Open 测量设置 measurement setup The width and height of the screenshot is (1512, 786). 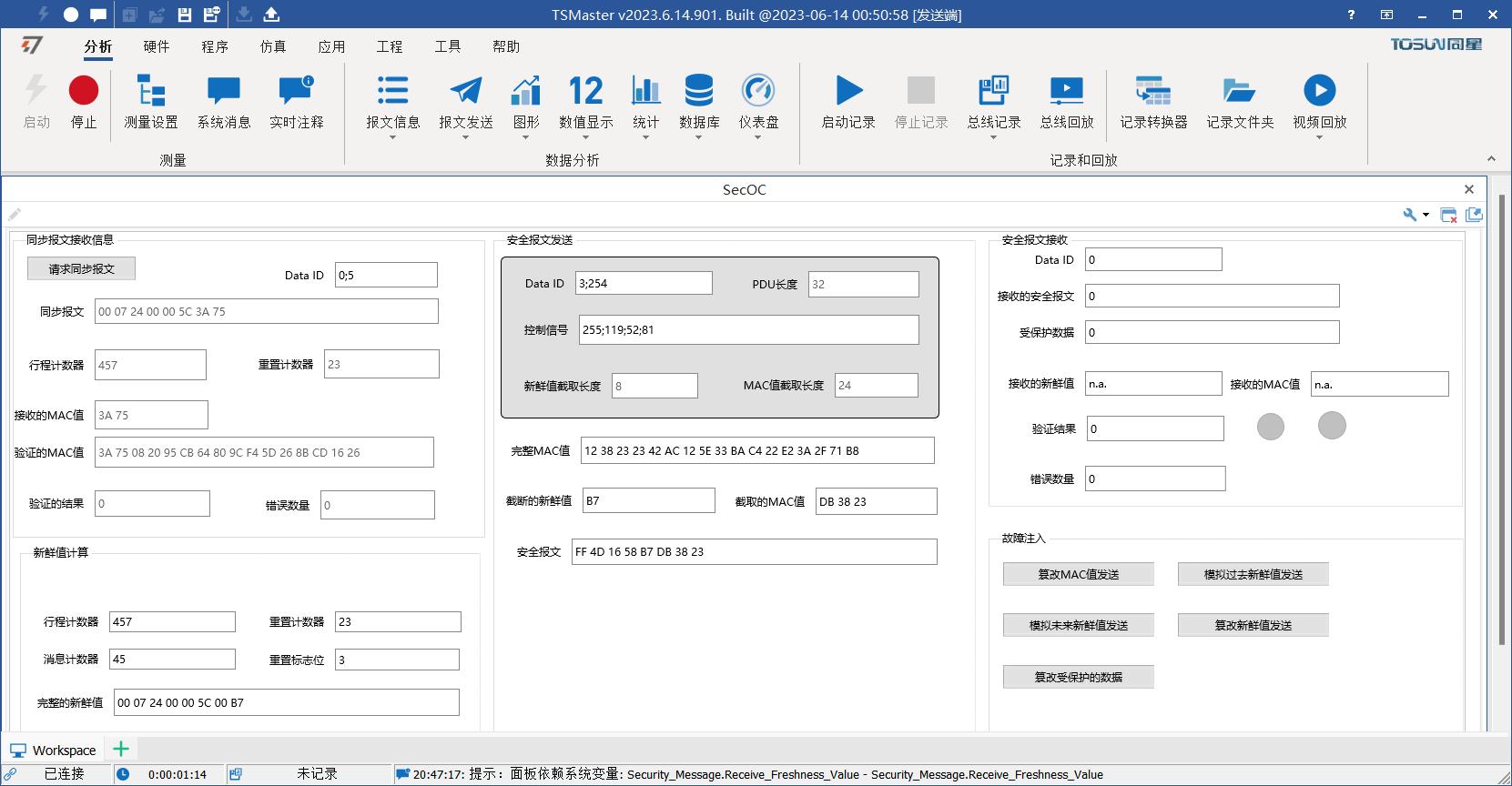tap(151, 91)
